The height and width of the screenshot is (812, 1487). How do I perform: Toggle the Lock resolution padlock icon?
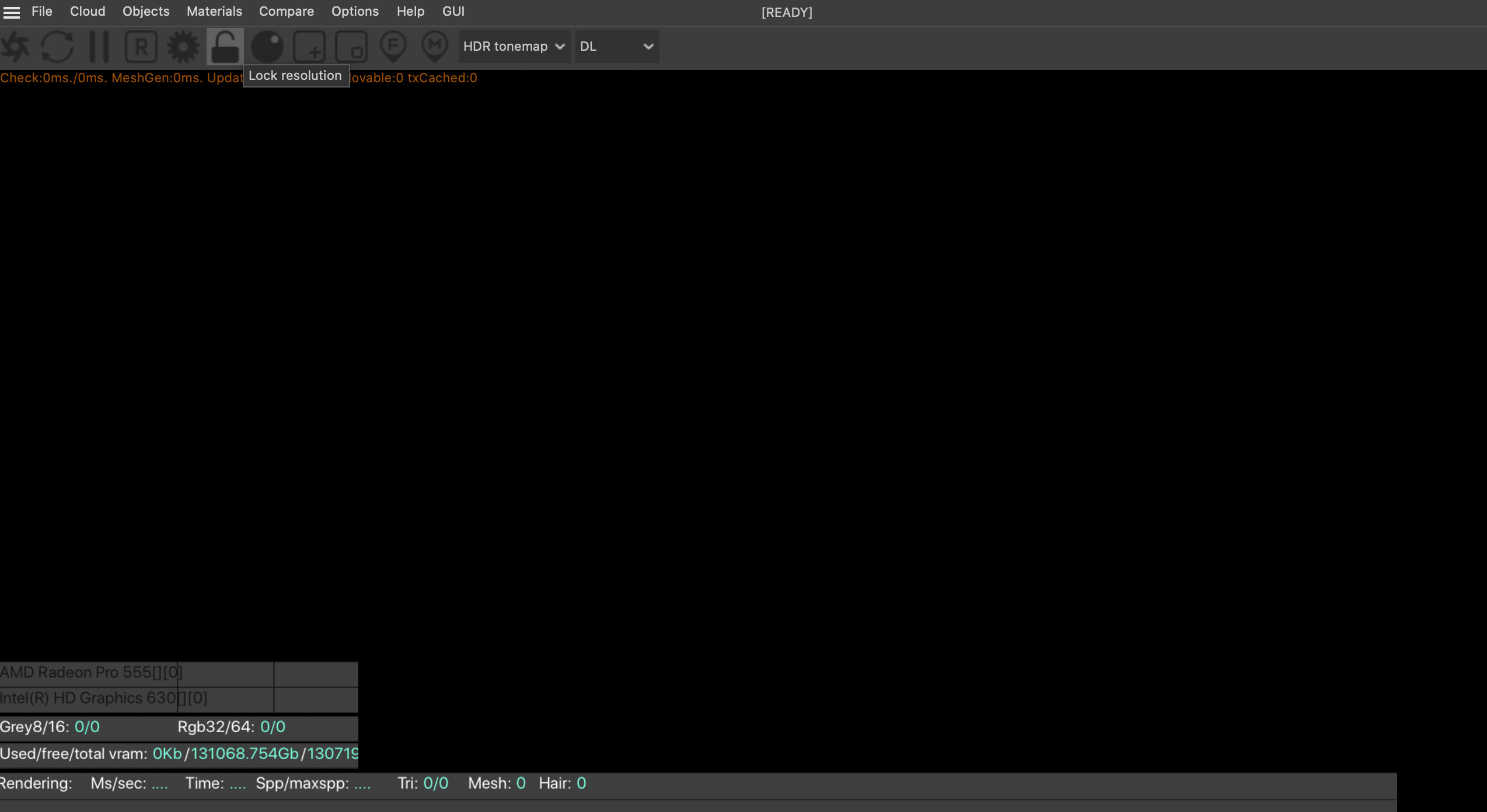point(225,47)
